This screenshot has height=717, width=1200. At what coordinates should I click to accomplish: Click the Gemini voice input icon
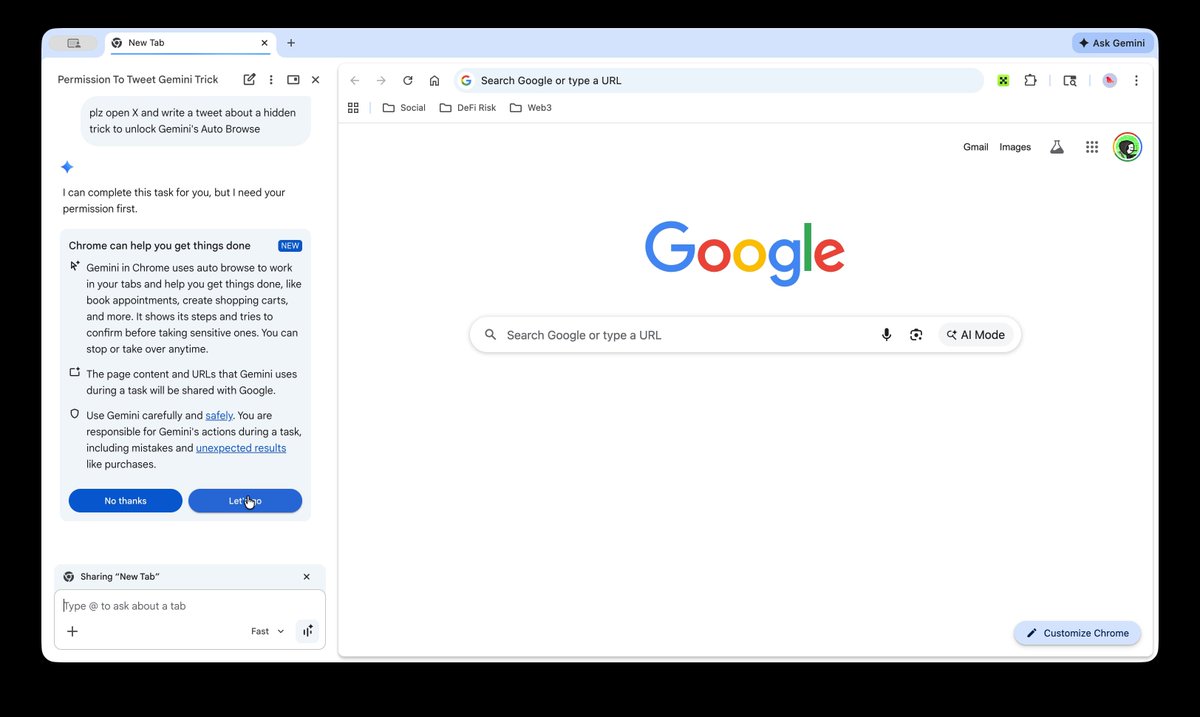coord(307,631)
